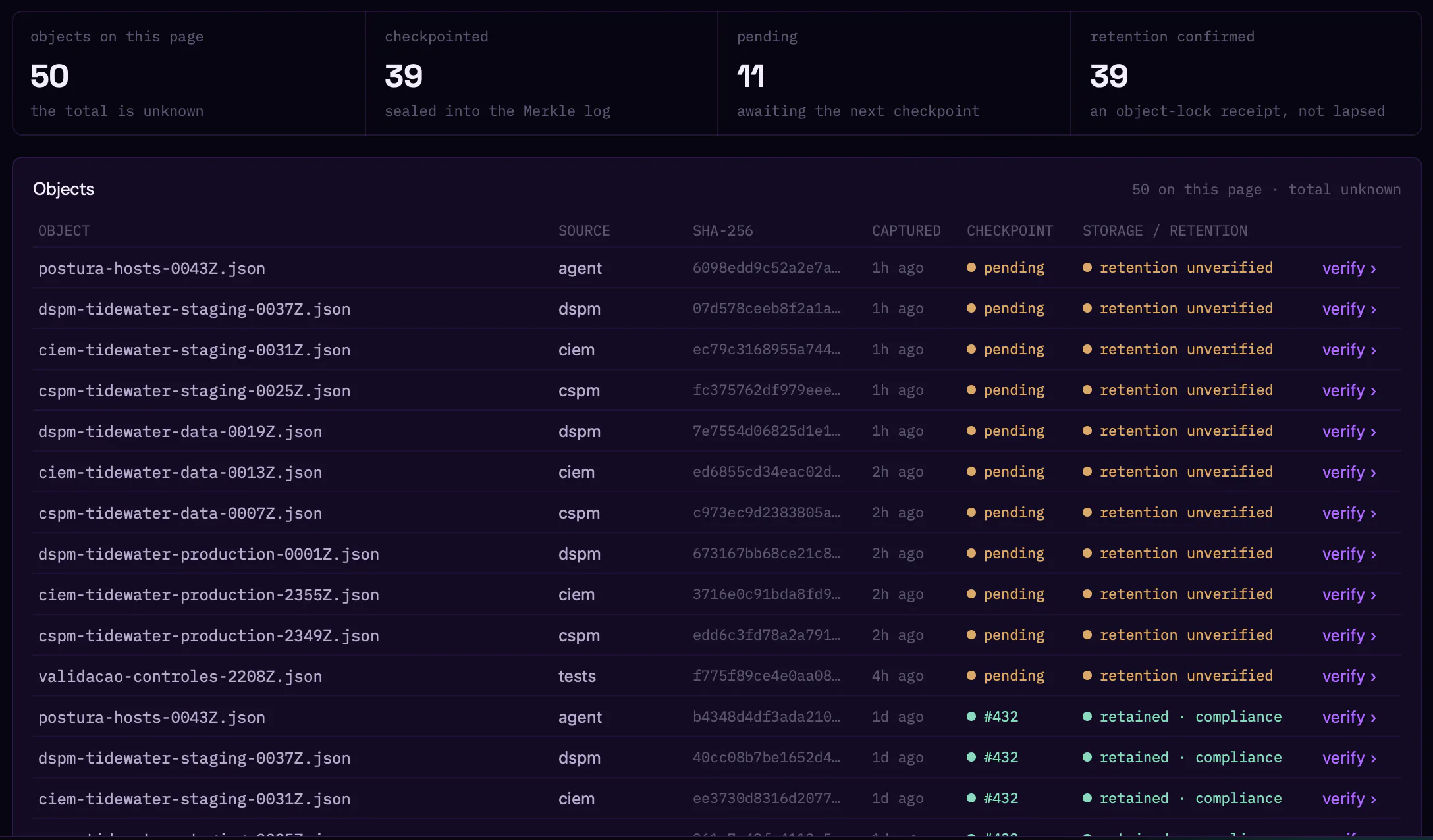Click verify for cspm-tidewater-production-2349Z.json
Viewport: 1433px width, 840px height.
1349,635
